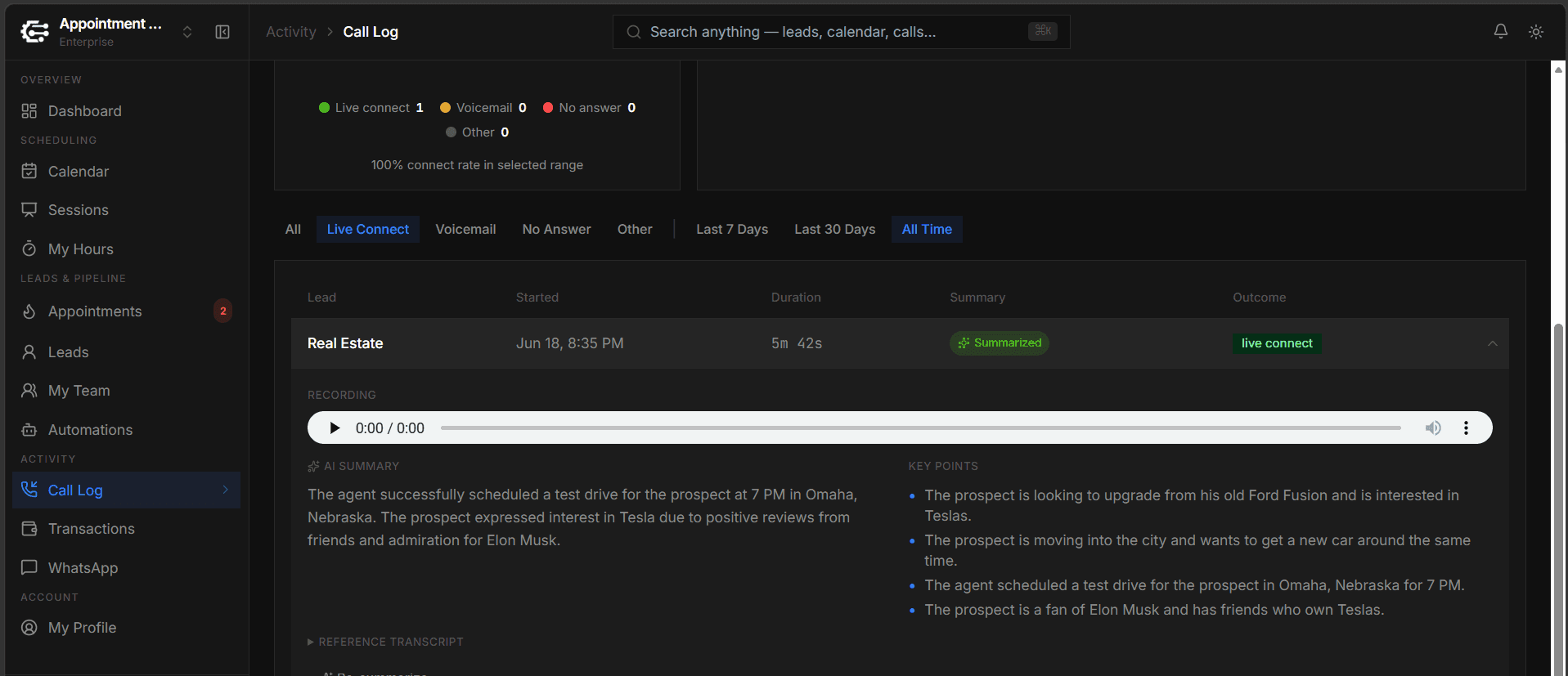Screen dimensions: 1568x676
Task: Open Transactions page
Action: point(126,529)
